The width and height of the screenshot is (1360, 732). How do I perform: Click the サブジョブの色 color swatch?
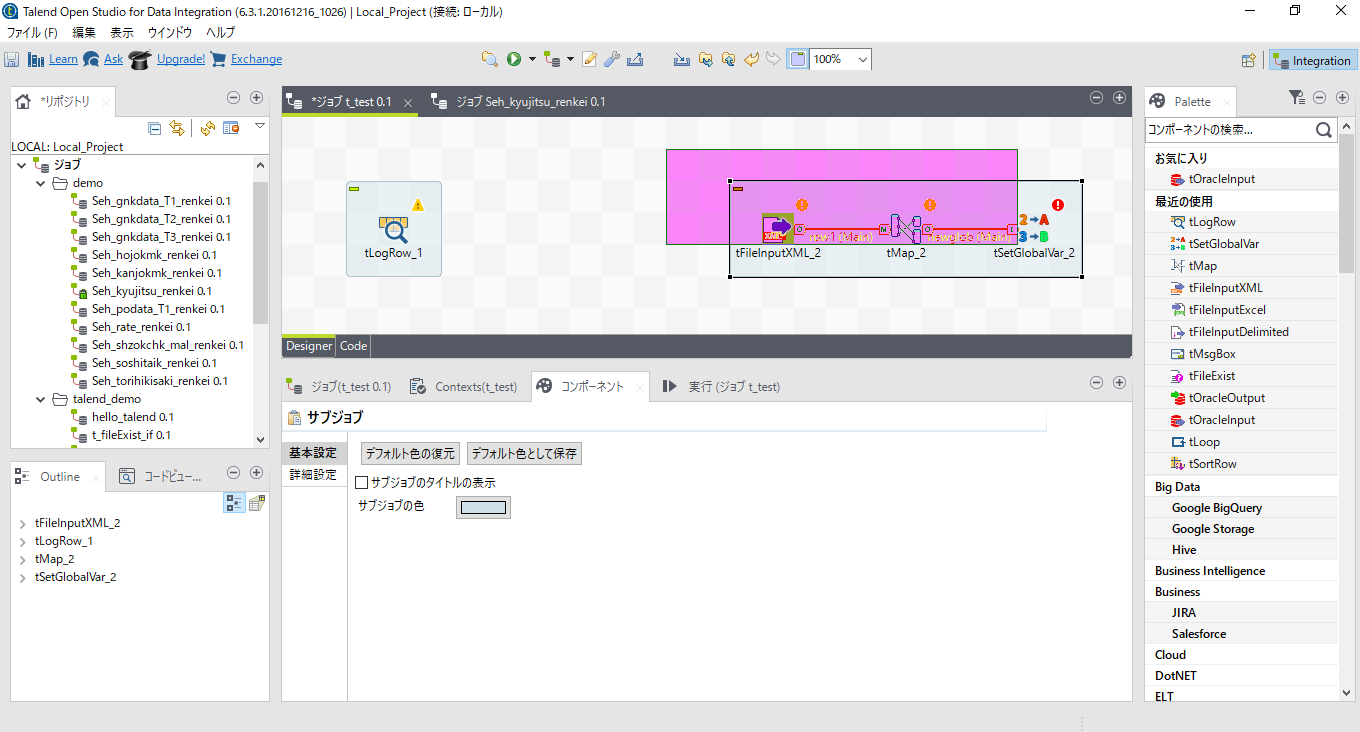click(x=483, y=507)
